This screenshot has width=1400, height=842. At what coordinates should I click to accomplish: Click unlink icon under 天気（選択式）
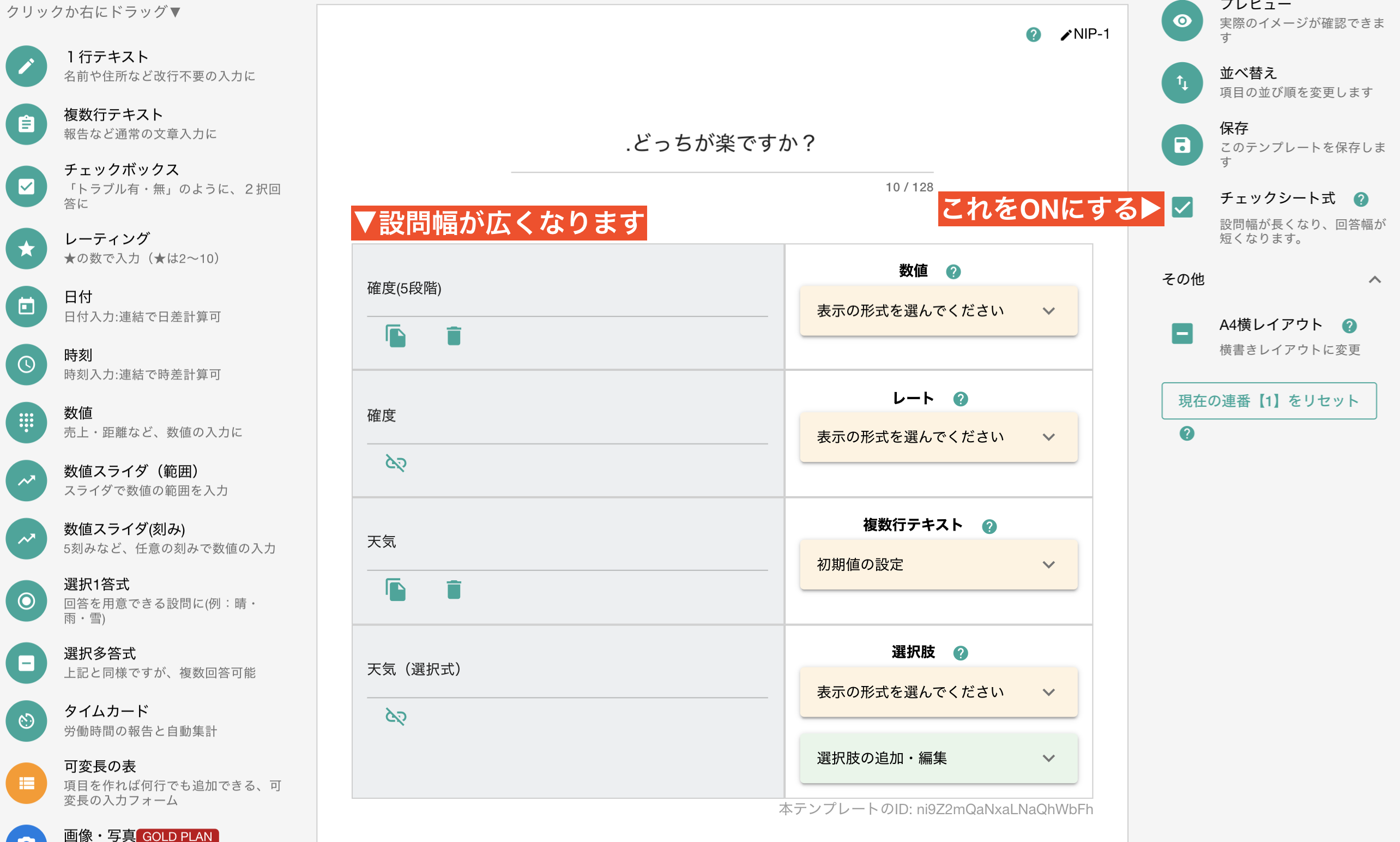[x=396, y=717]
